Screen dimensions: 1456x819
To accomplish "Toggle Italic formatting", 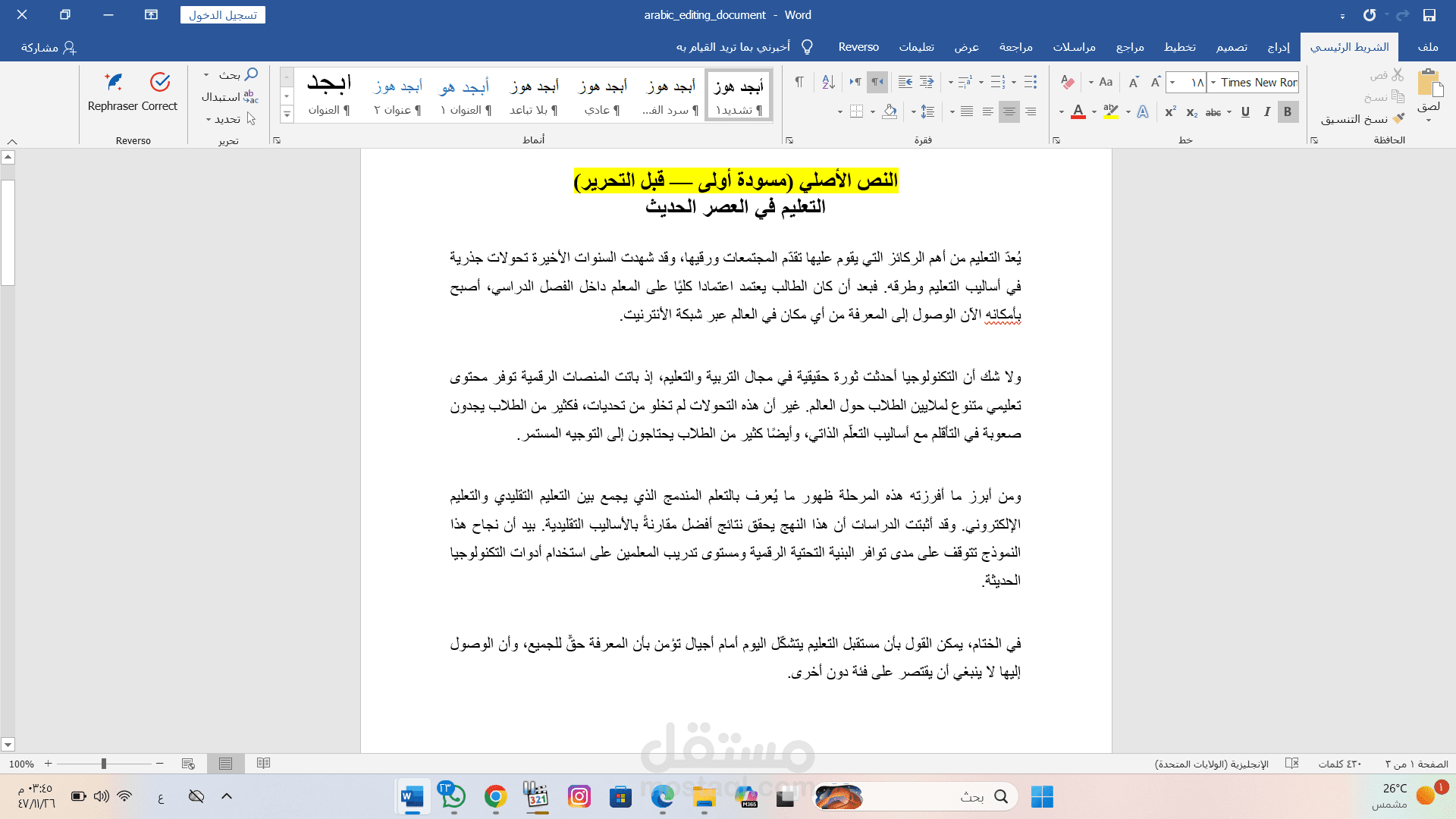I will 1266,111.
